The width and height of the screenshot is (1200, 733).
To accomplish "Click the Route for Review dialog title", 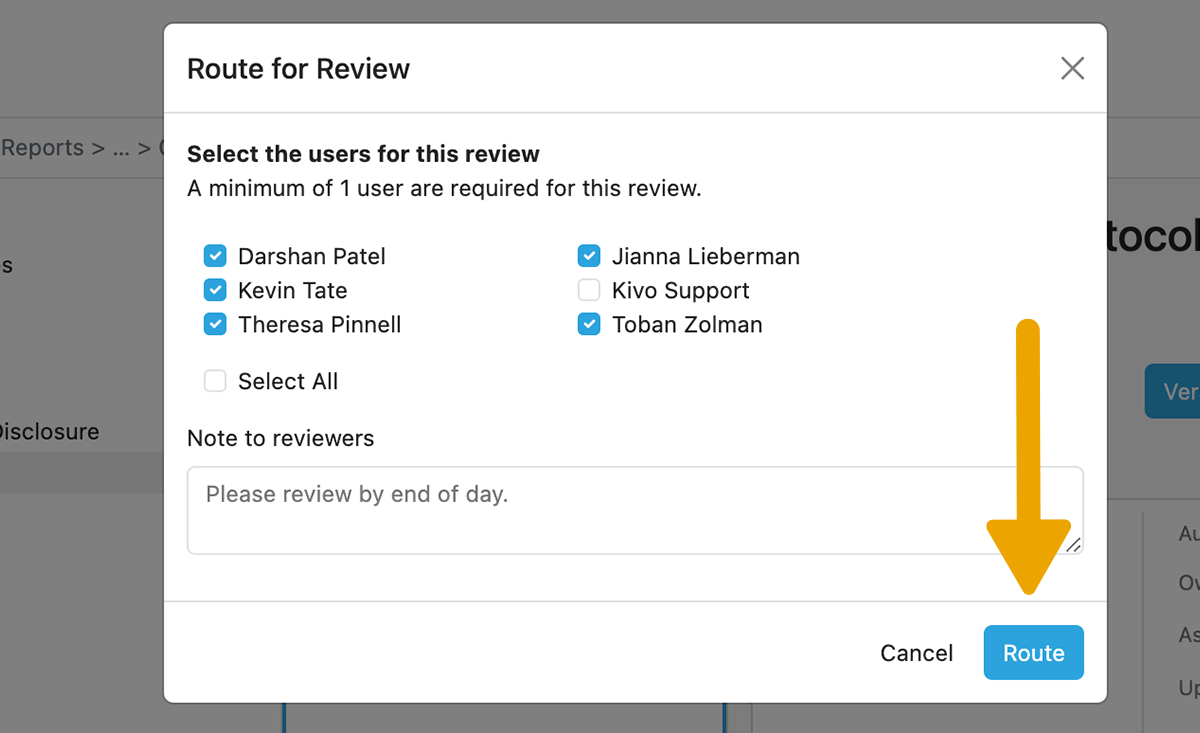I will click(297, 68).
